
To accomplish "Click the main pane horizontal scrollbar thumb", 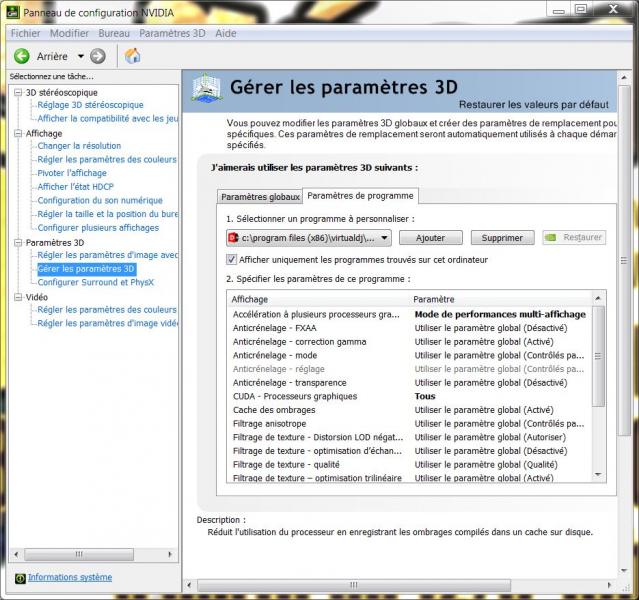I will tap(354, 585).
